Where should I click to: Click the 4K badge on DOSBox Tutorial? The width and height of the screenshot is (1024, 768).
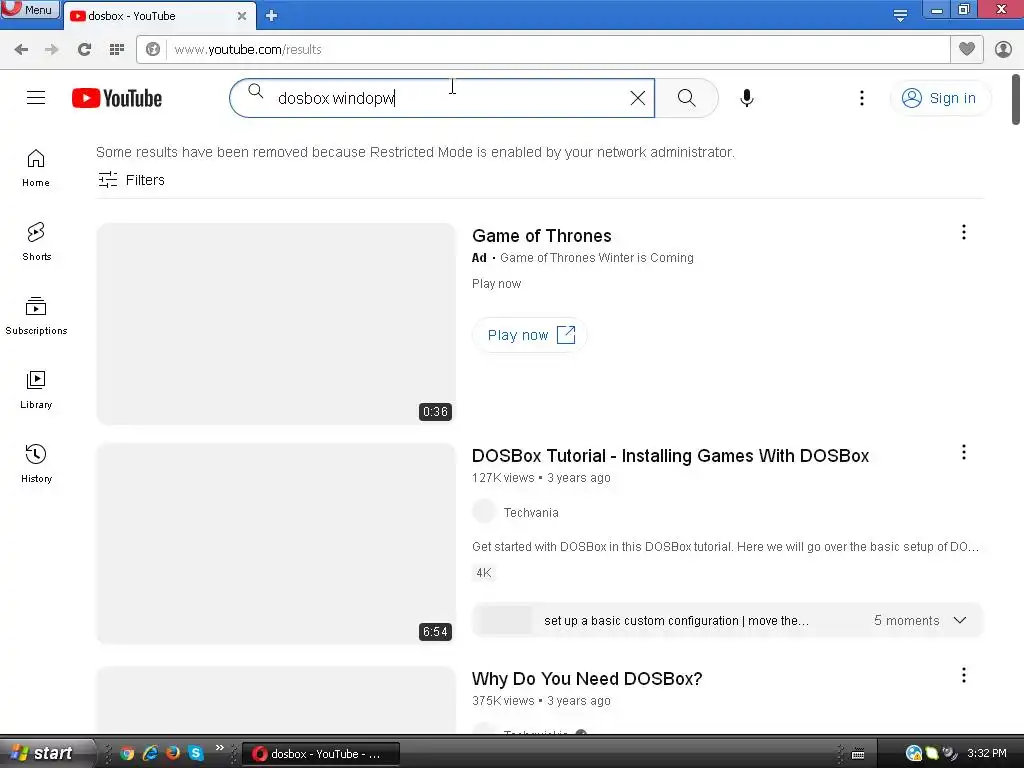483,573
